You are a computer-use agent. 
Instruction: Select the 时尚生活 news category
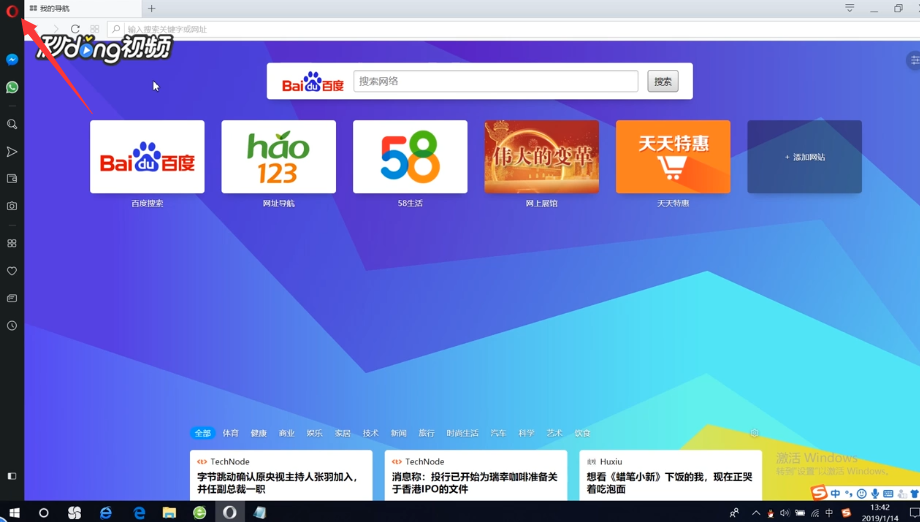(462, 433)
